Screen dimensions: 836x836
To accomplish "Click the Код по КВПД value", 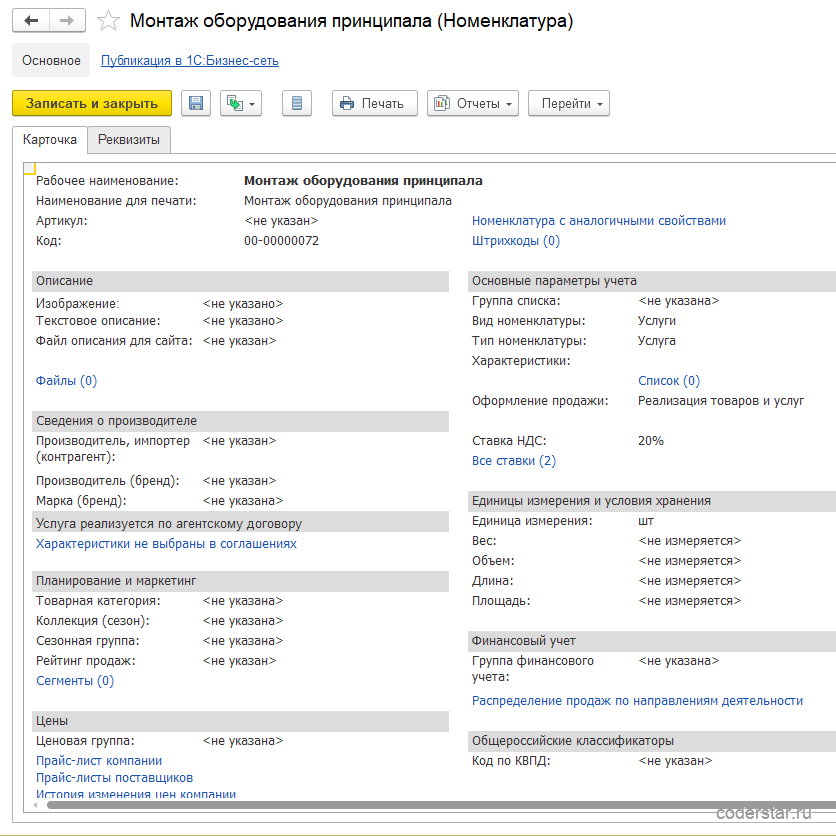I will (x=675, y=761).
